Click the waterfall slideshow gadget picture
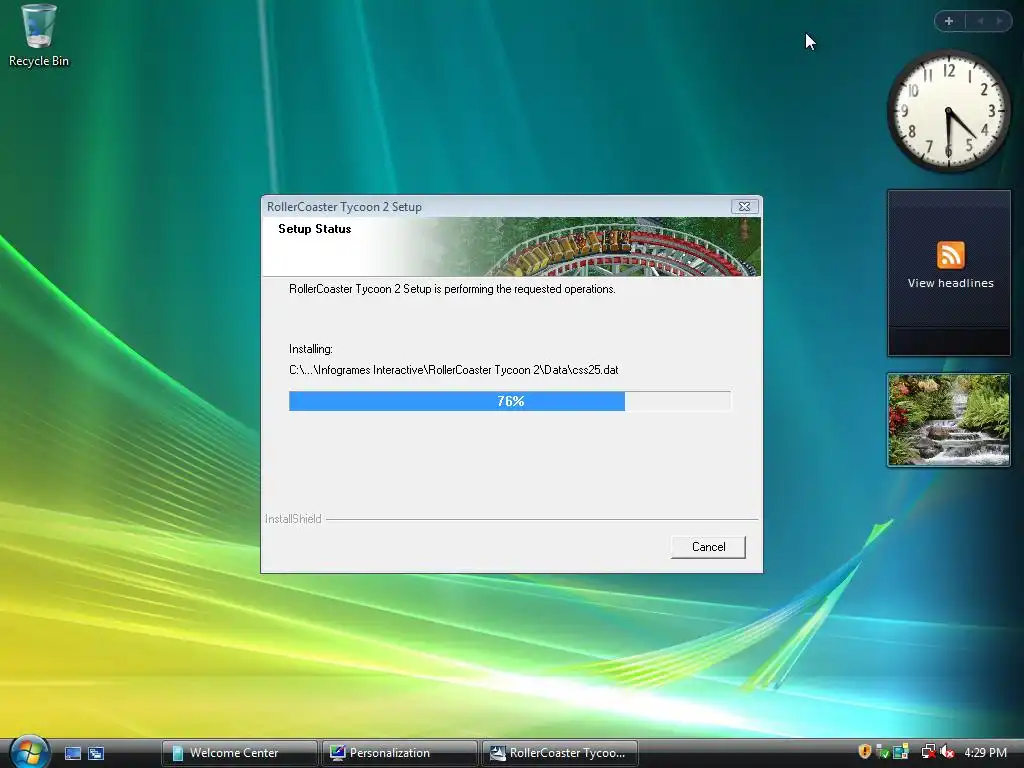The width and height of the screenshot is (1024, 768). [x=948, y=420]
